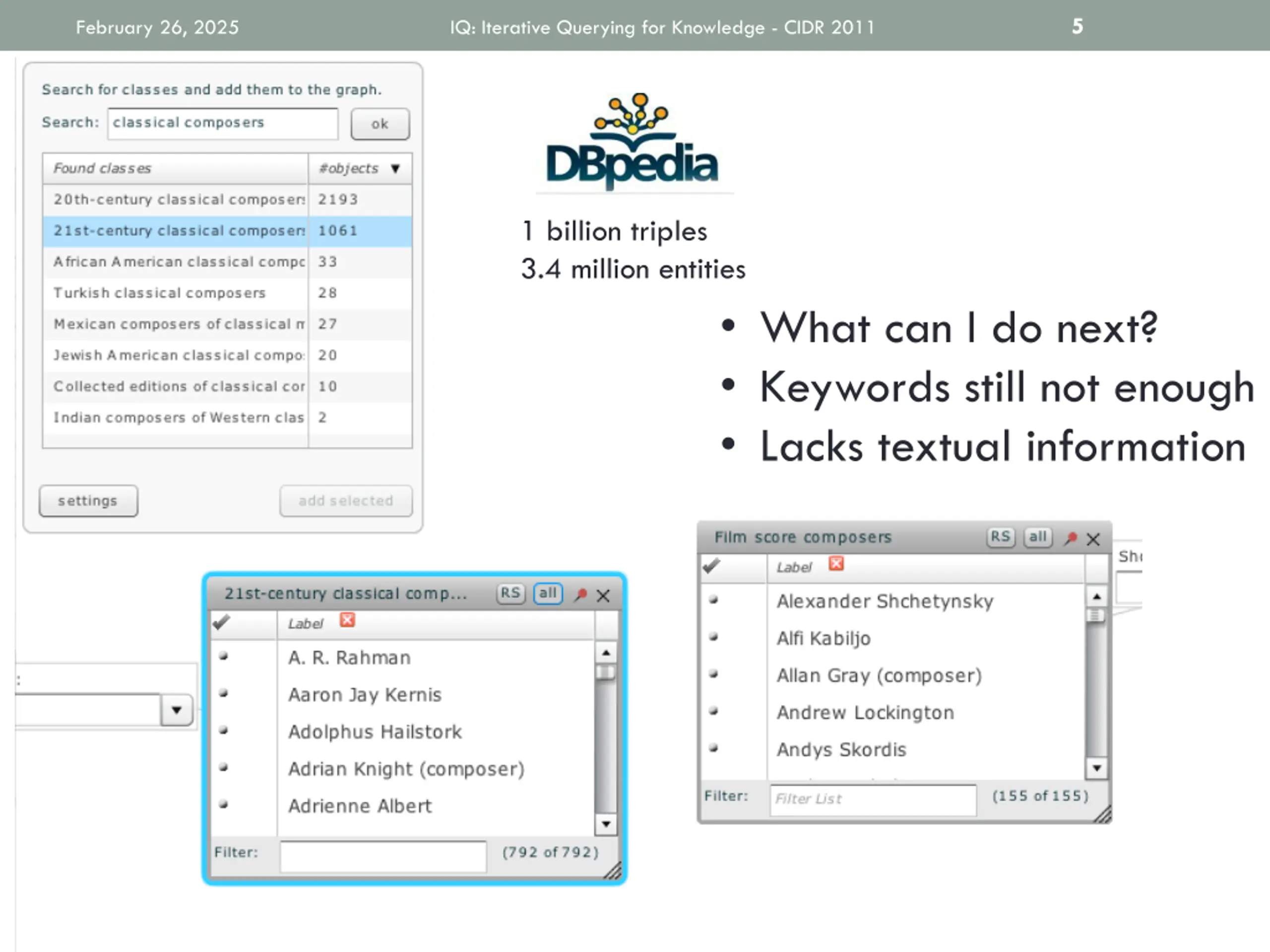Pin the Film score composers window
Image resolution: width=1270 pixels, height=952 pixels.
tap(1070, 539)
